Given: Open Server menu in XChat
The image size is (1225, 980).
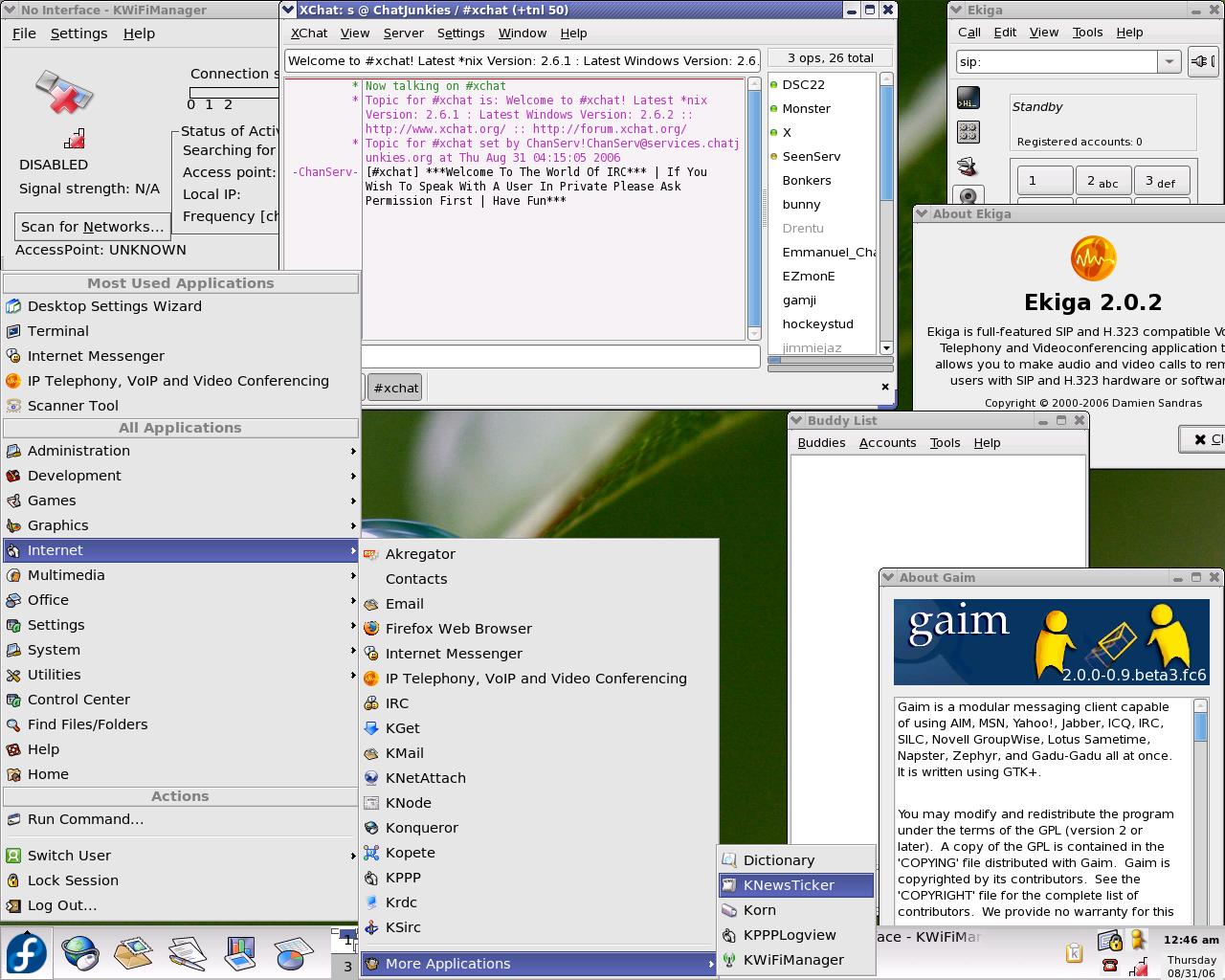Looking at the screenshot, I should pyautogui.click(x=403, y=33).
